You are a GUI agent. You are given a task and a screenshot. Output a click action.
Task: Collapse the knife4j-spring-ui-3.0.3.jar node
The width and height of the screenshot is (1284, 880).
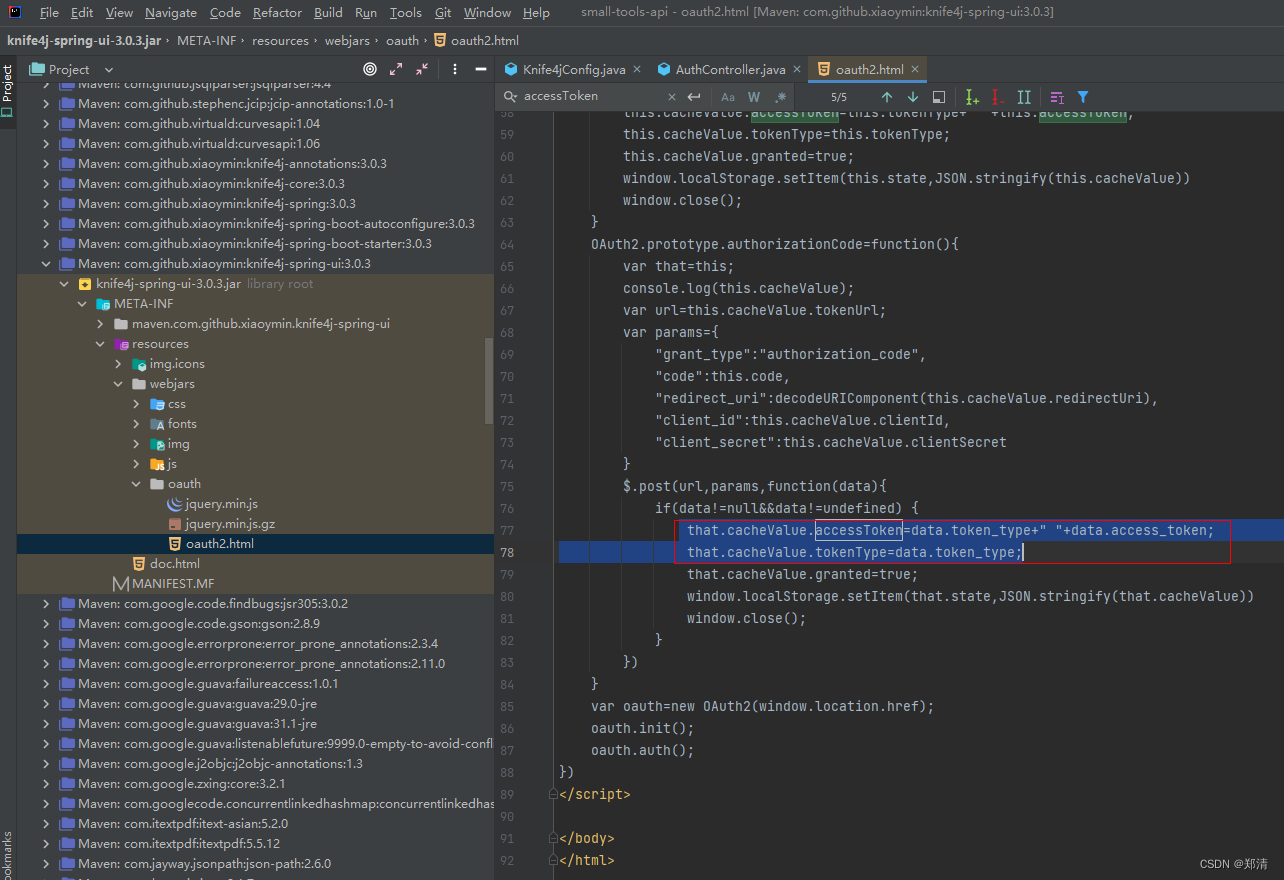(x=65, y=284)
